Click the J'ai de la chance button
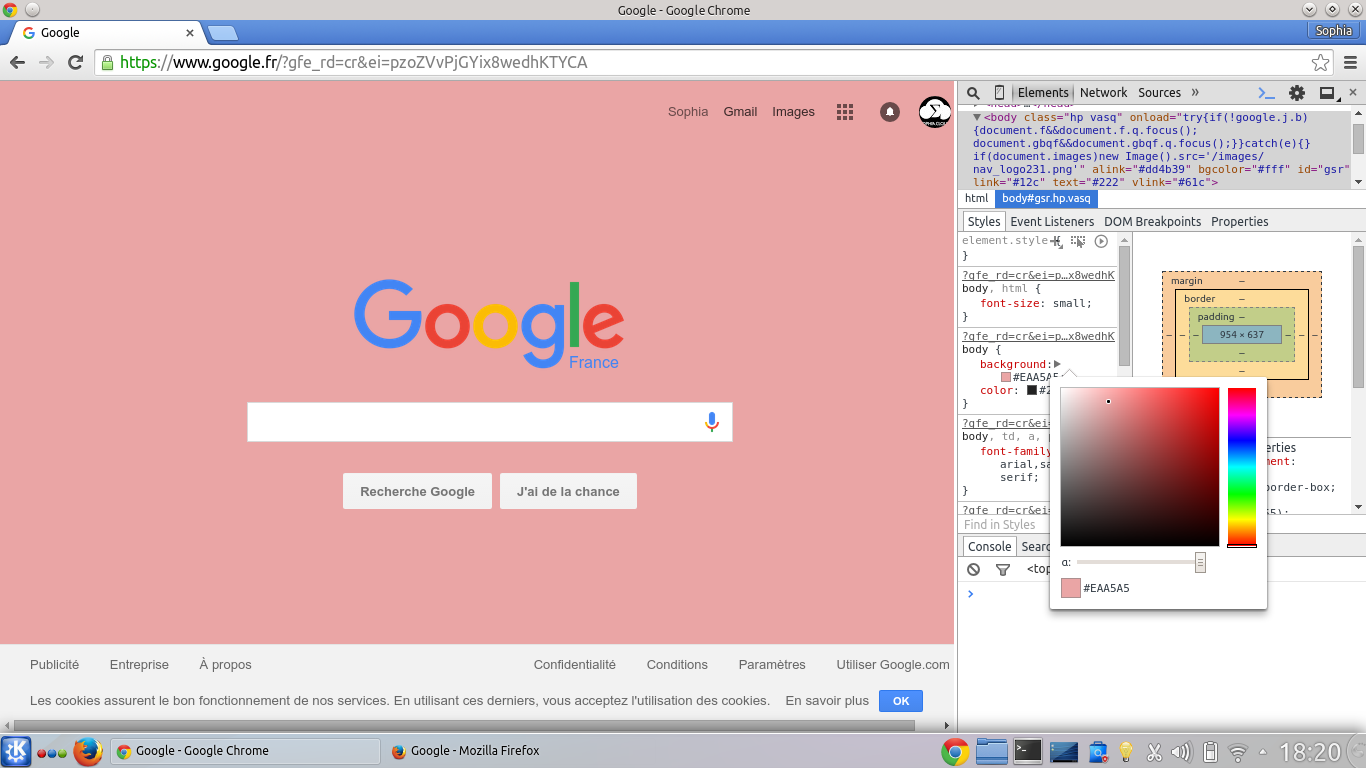 pos(568,491)
